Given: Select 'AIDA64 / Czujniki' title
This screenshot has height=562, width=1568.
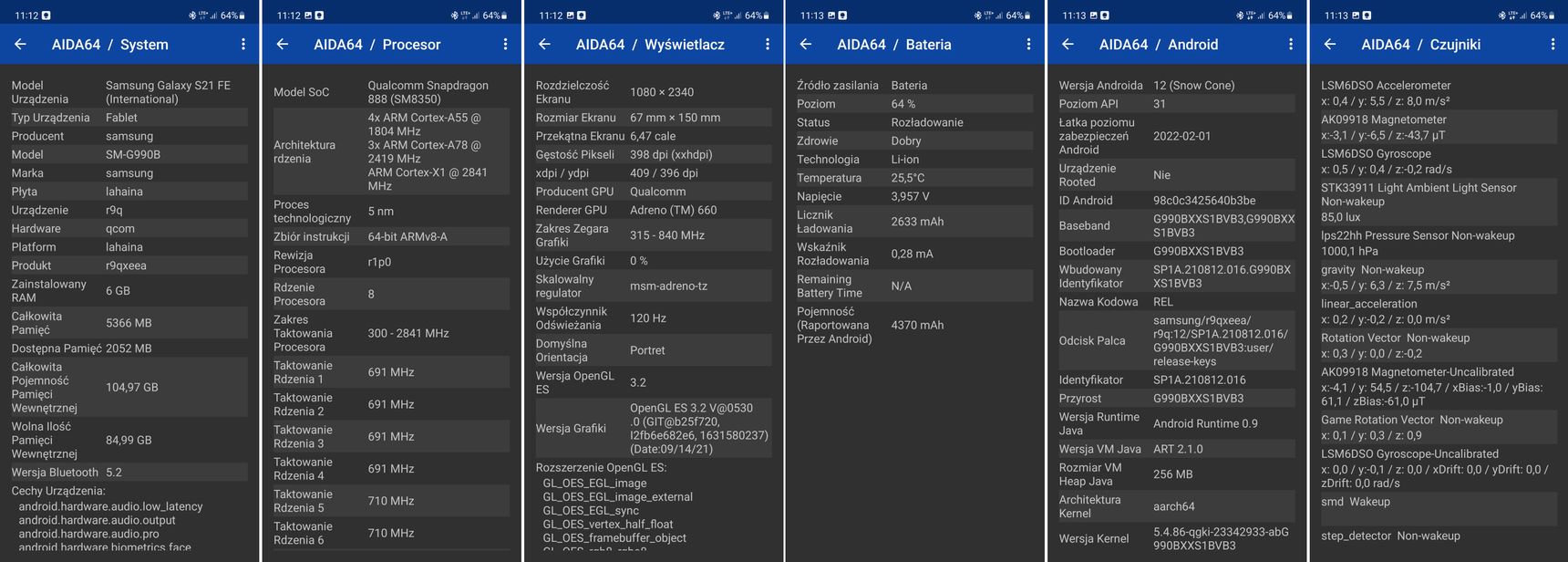Looking at the screenshot, I should pyautogui.click(x=1421, y=44).
